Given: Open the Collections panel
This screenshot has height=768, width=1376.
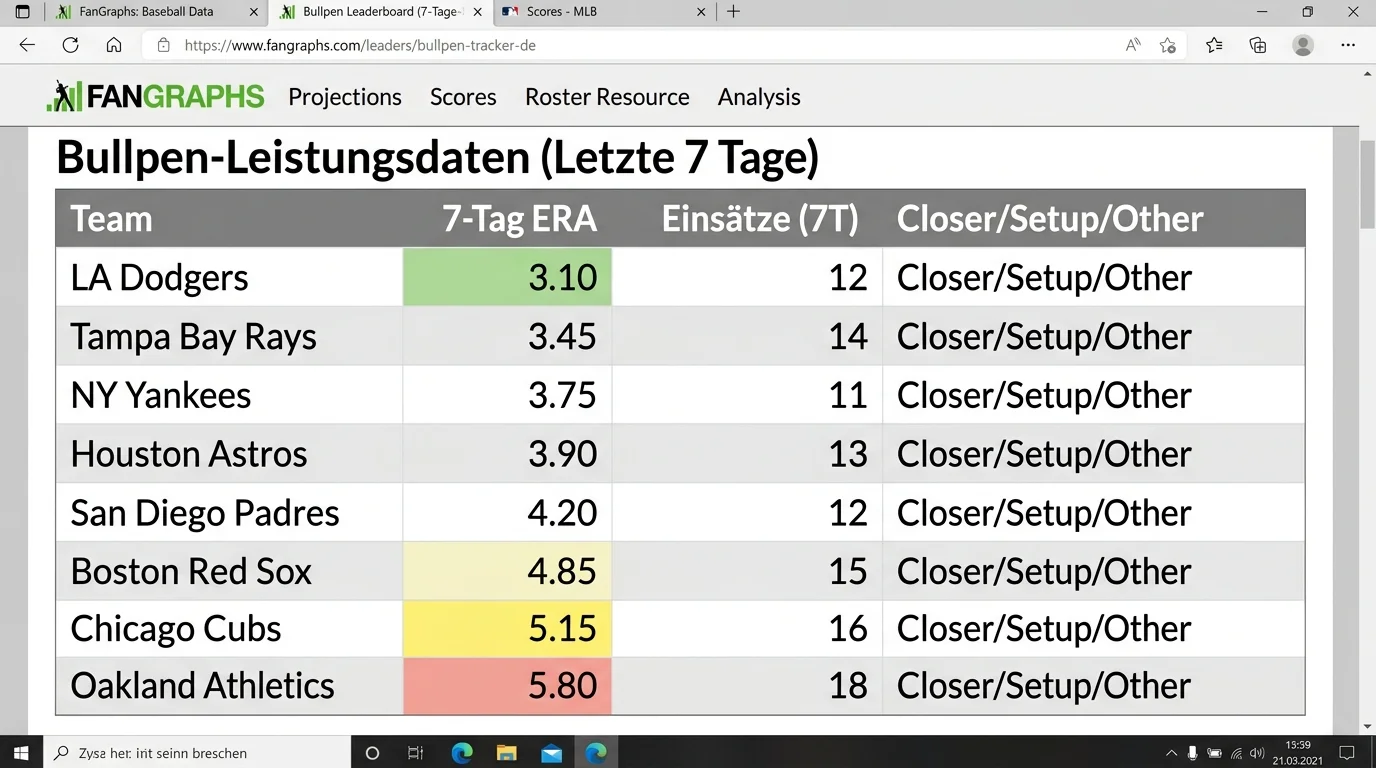Looking at the screenshot, I should (x=1258, y=45).
